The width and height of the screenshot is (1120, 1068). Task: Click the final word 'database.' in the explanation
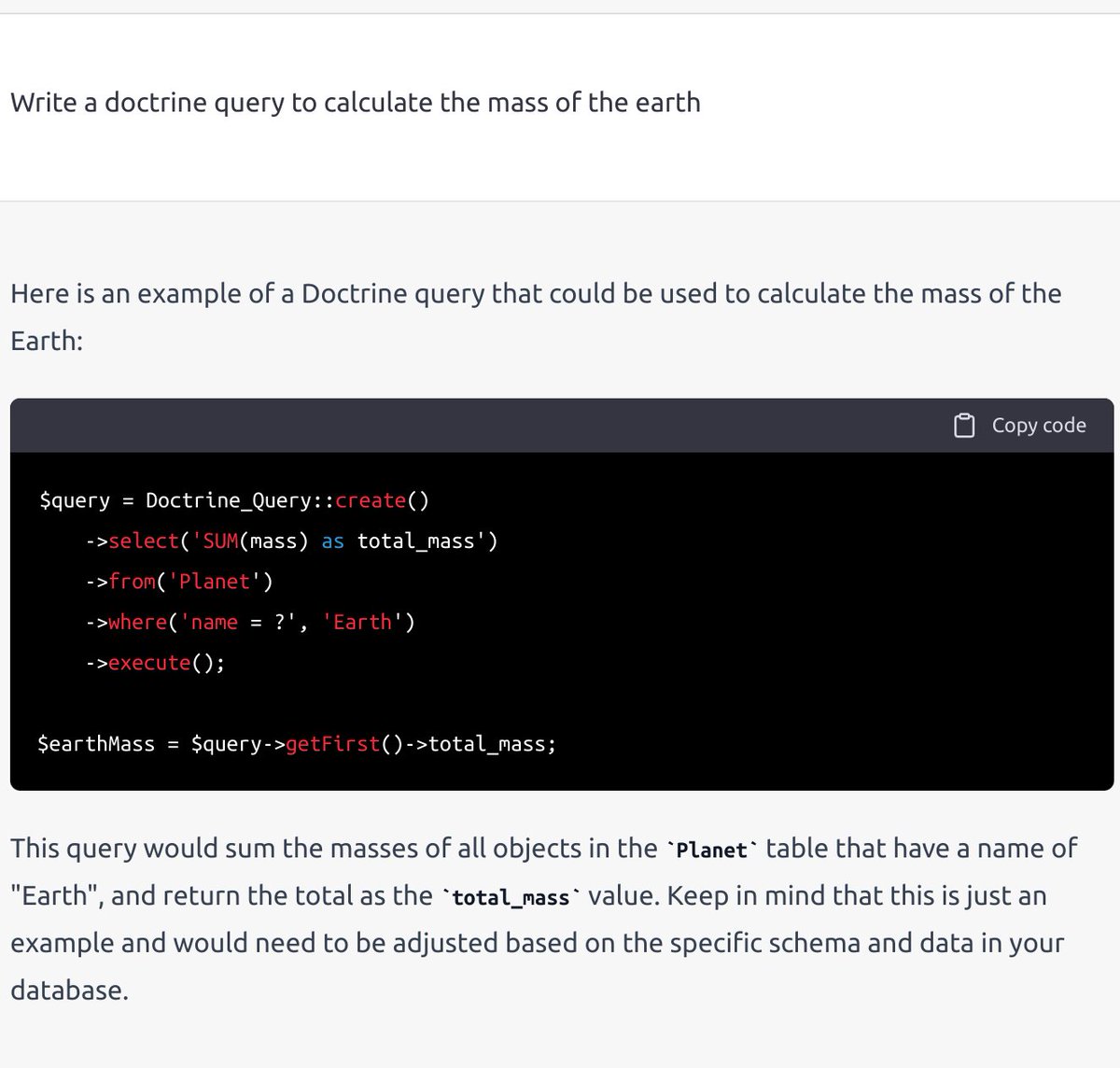tap(69, 990)
